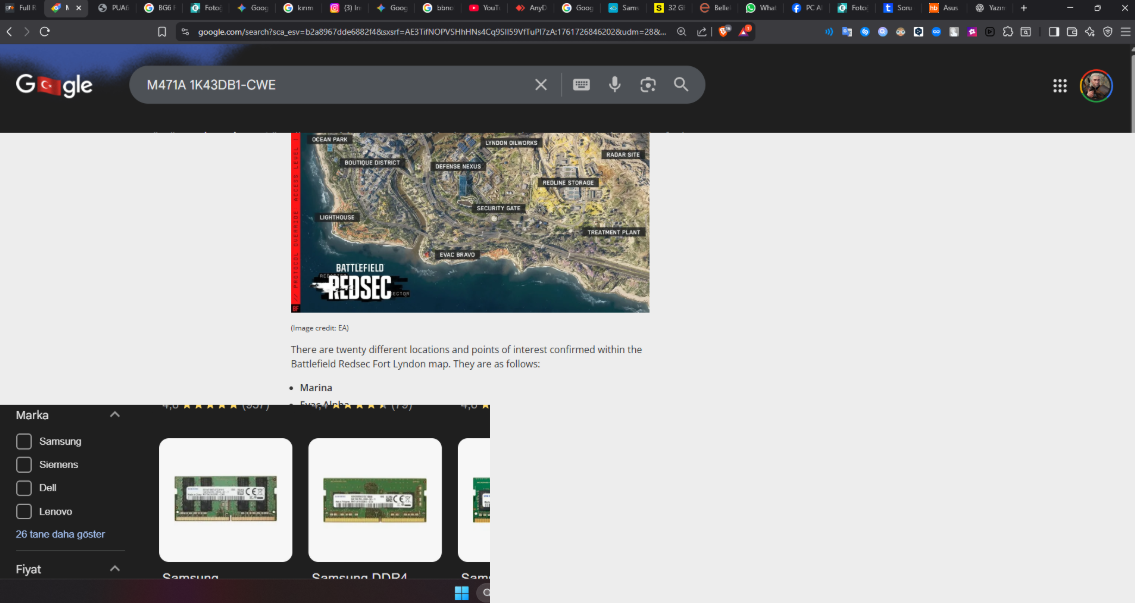1135x603 pixels.
Task: Switch to the AnyDesk tab
Action: [x=531, y=8]
